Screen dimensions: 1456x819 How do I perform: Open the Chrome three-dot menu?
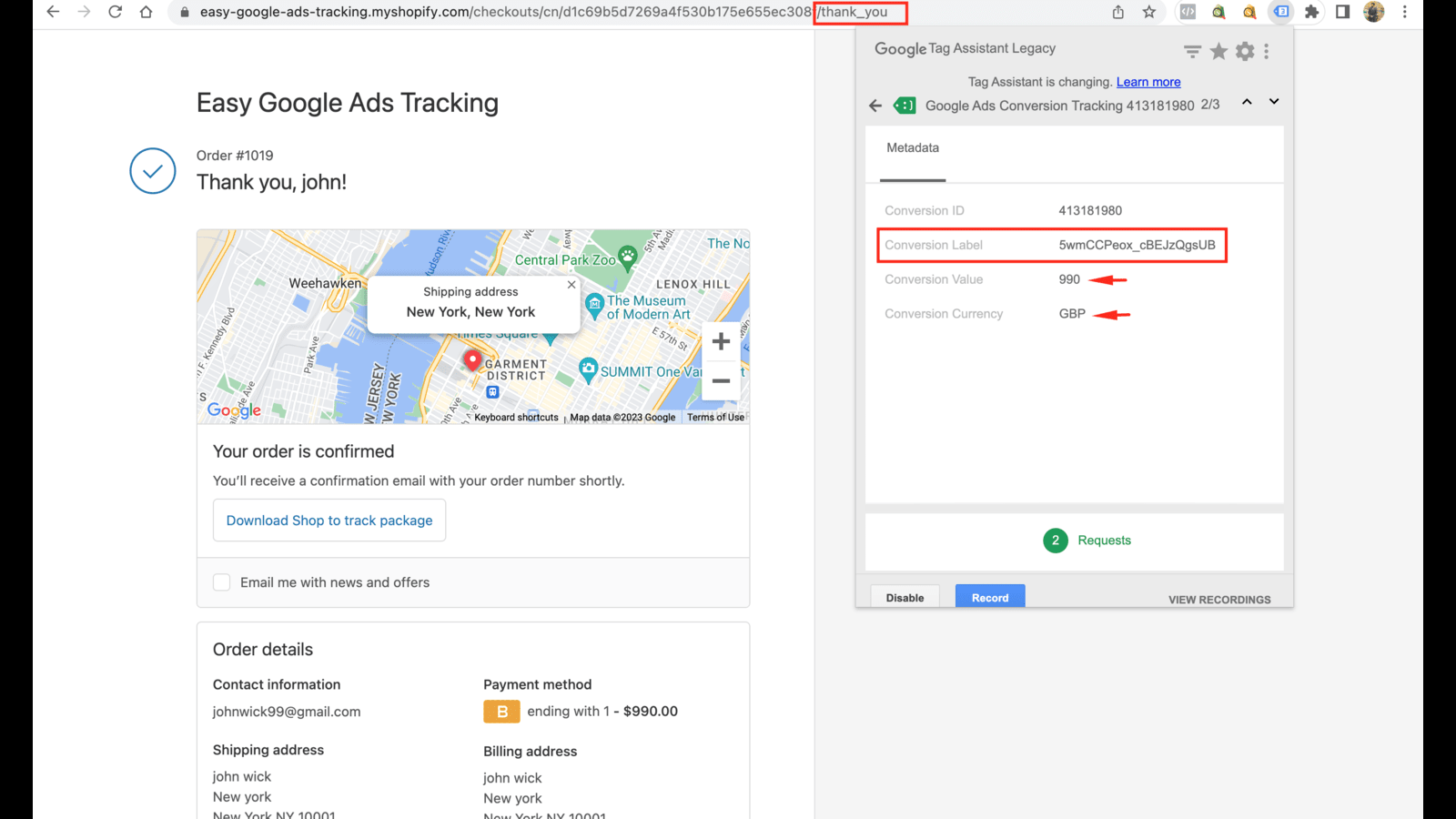coord(1405,12)
